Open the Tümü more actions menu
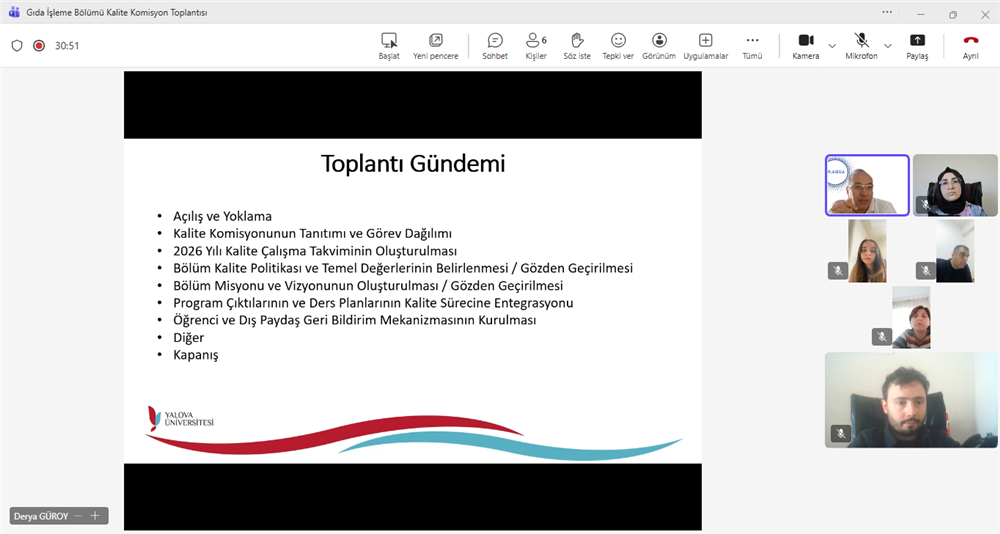 (x=752, y=45)
